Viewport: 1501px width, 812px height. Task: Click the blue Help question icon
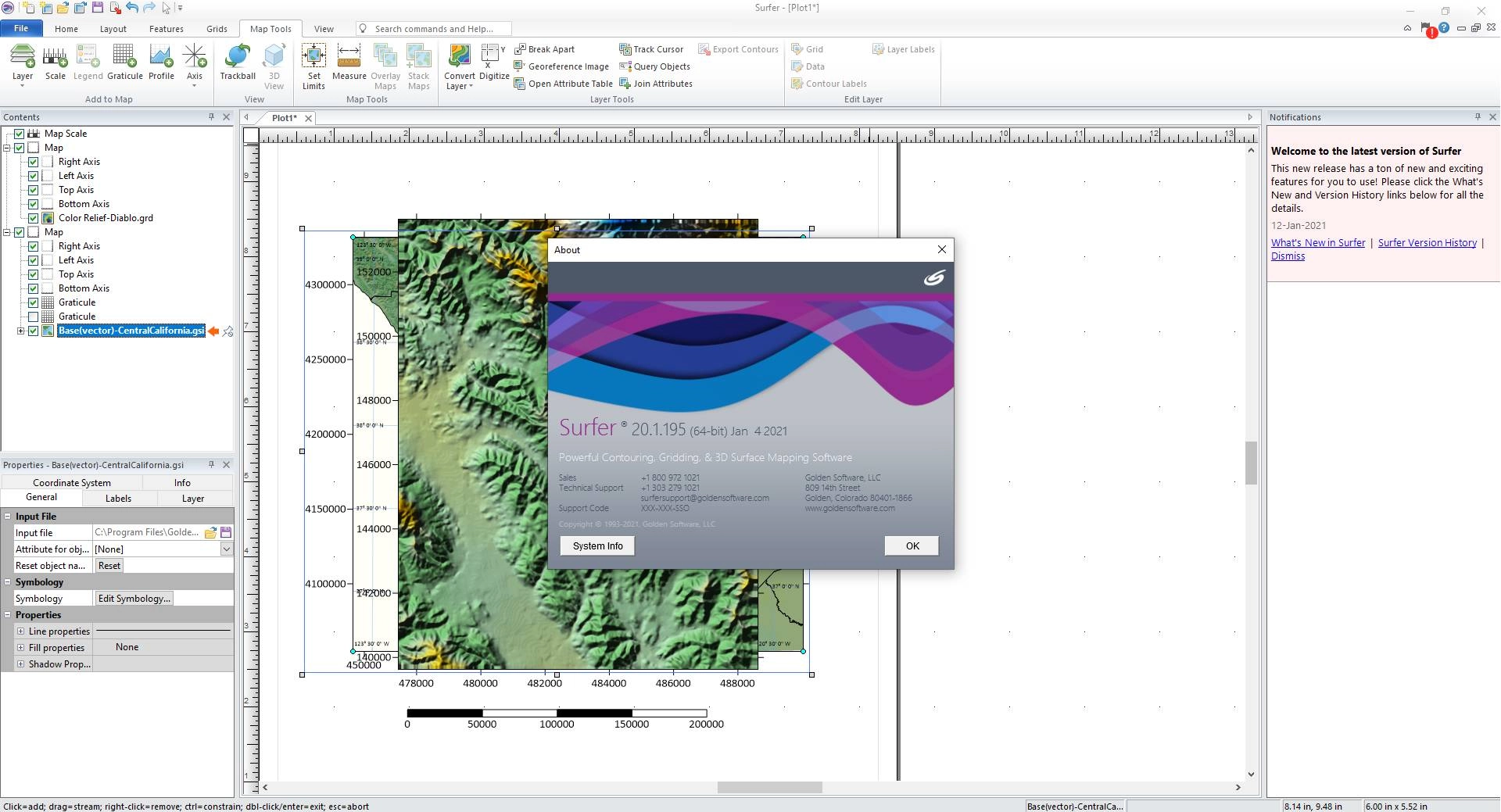pos(1444,28)
